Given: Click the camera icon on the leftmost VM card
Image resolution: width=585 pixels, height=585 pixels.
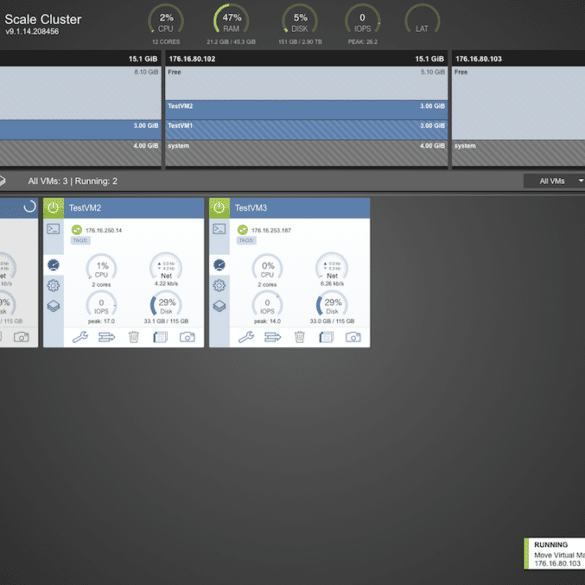Looking at the screenshot, I should pyautogui.click(x=21, y=337).
